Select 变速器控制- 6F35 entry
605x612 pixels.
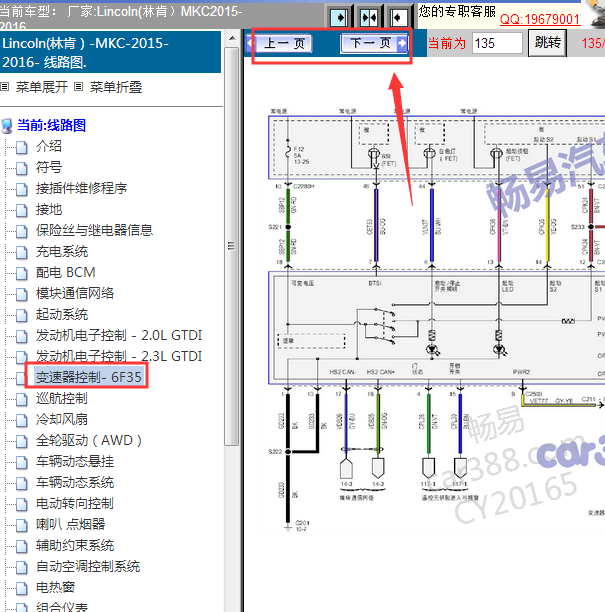click(88, 377)
